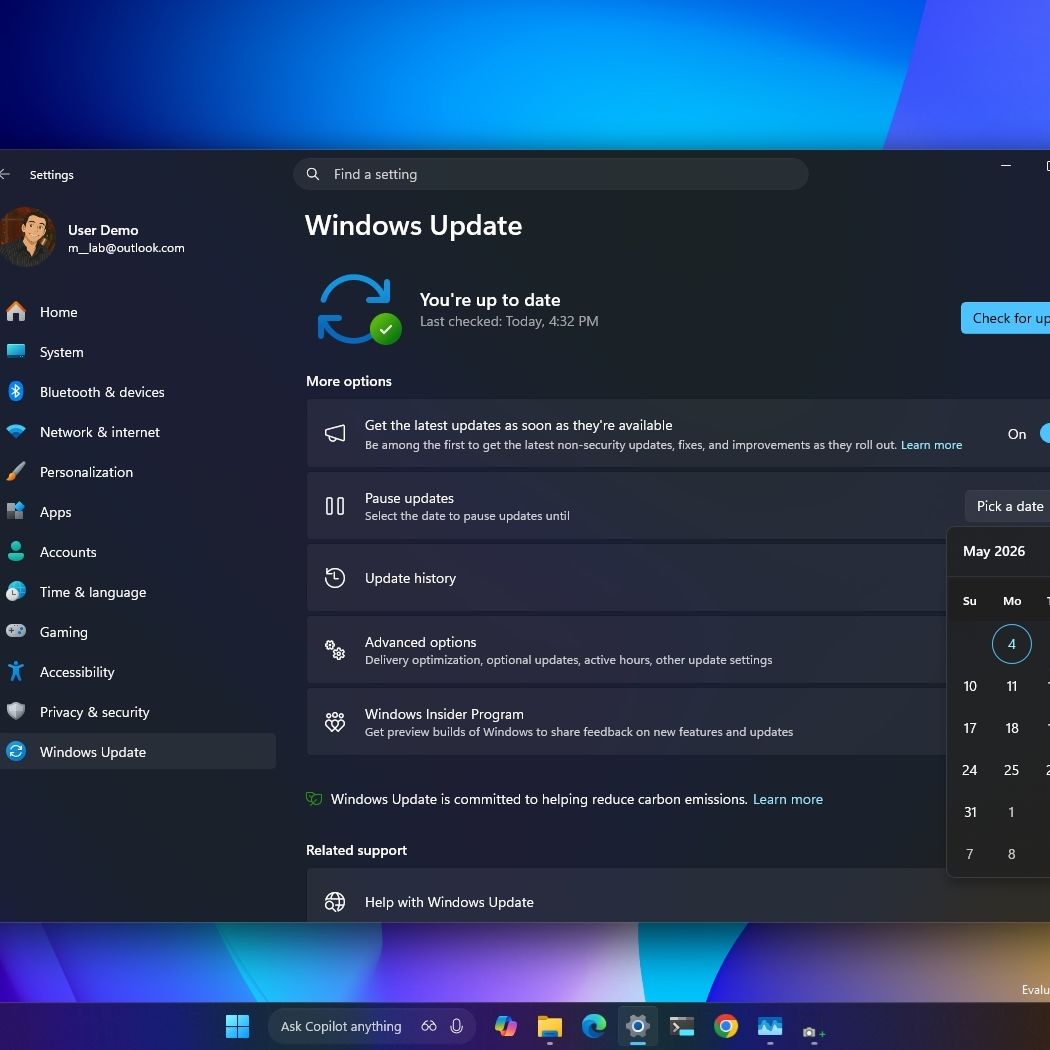Click the back arrow beside Settings
Image resolution: width=1050 pixels, height=1050 pixels.
tap(5, 174)
